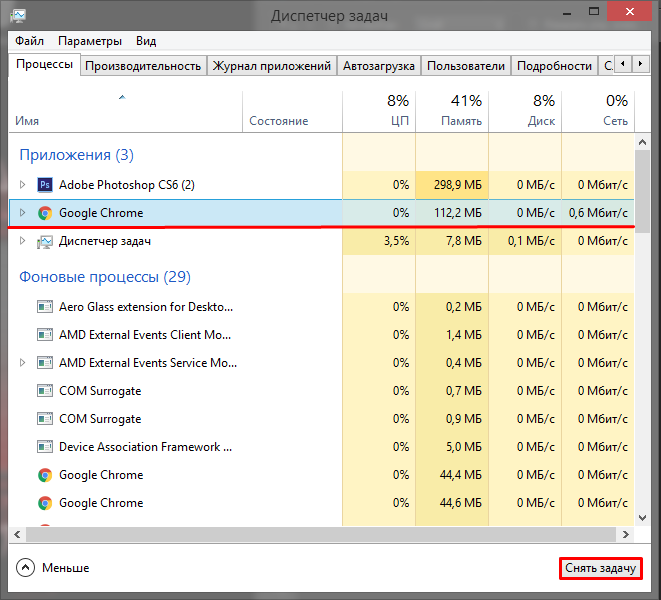Click the Adobe Photoshop CS6 icon
Image resolution: width=661 pixels, height=600 pixels.
pyautogui.click(x=44, y=185)
